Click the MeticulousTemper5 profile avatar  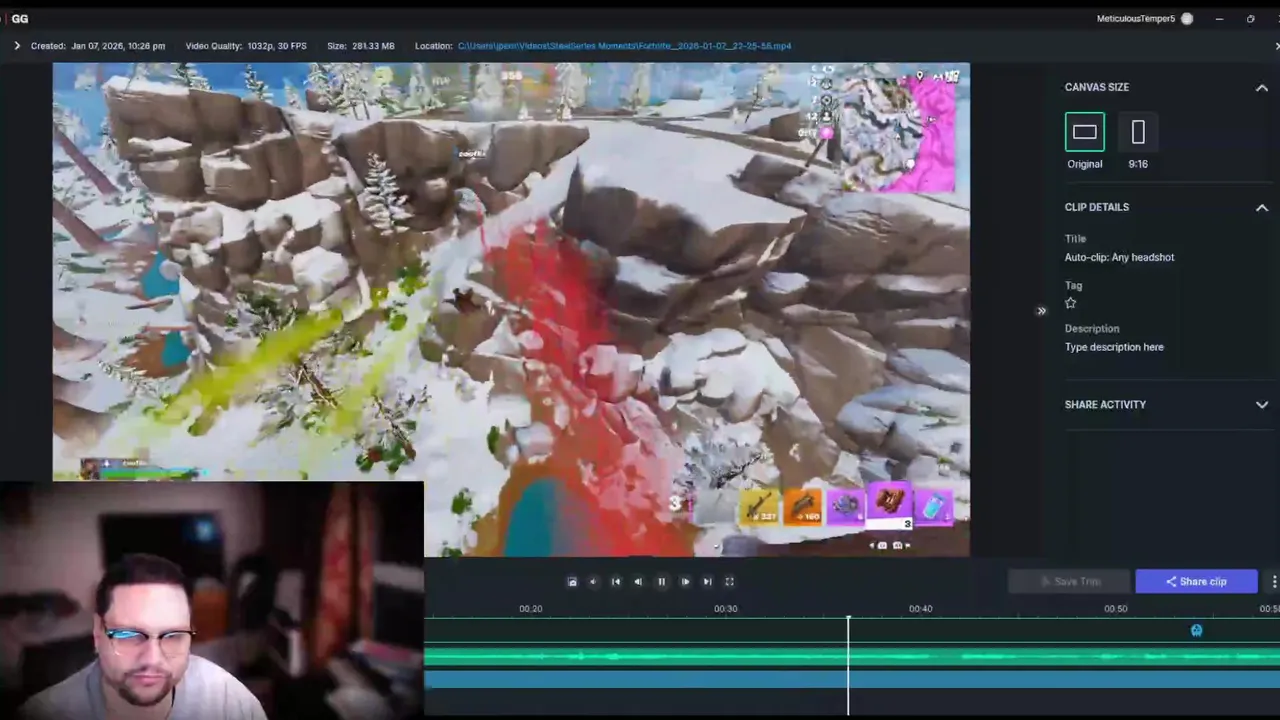pyautogui.click(x=1187, y=19)
